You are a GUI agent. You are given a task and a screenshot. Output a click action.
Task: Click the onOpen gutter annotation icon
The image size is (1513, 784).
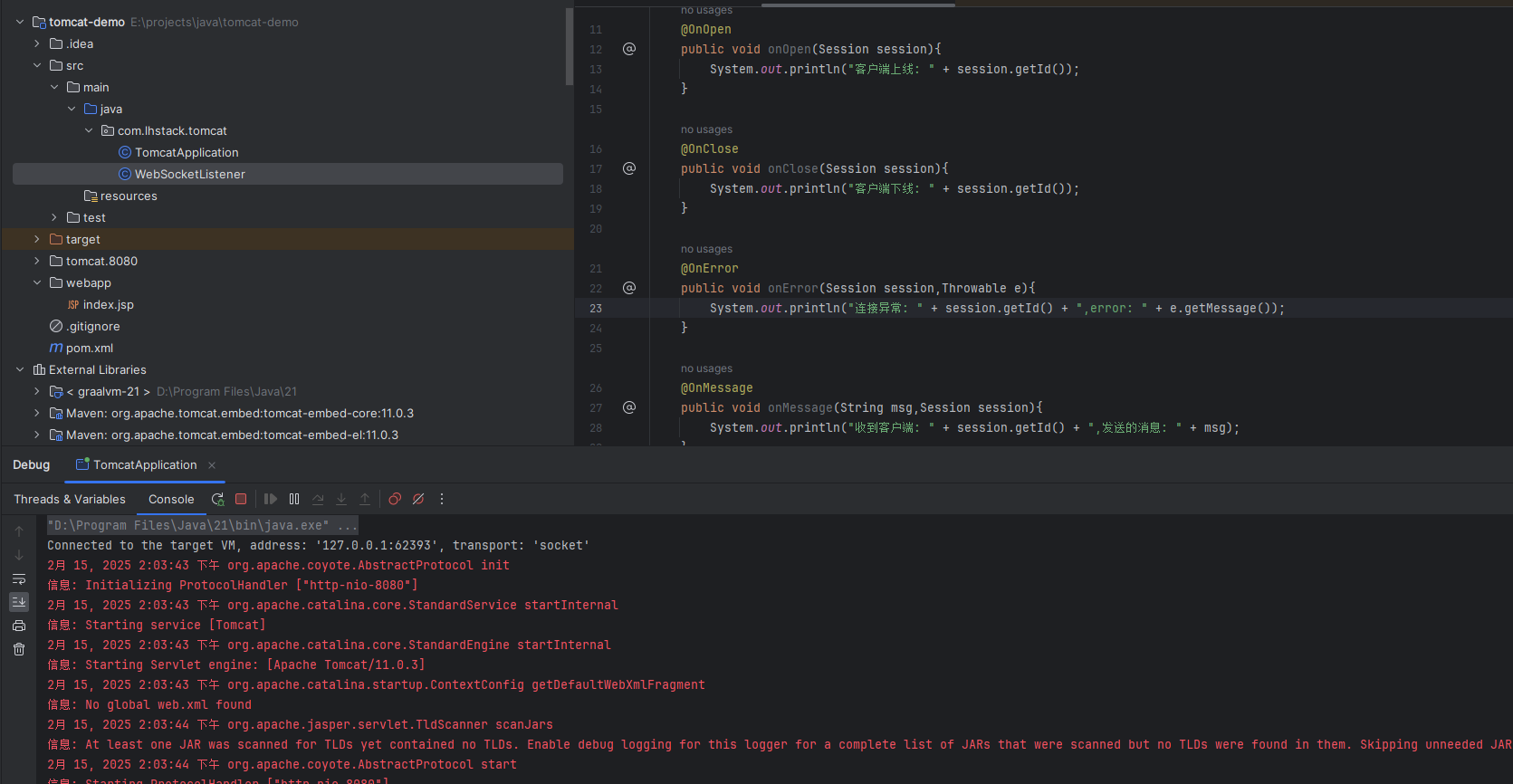tap(629, 49)
